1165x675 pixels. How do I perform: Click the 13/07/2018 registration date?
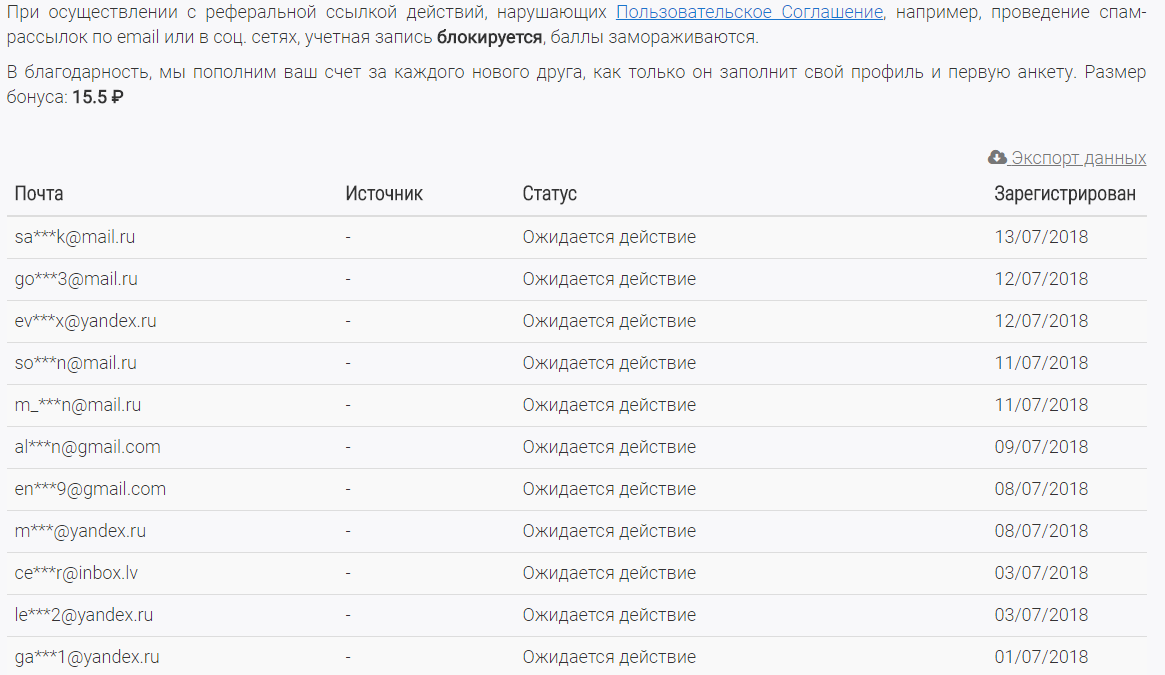click(1041, 237)
